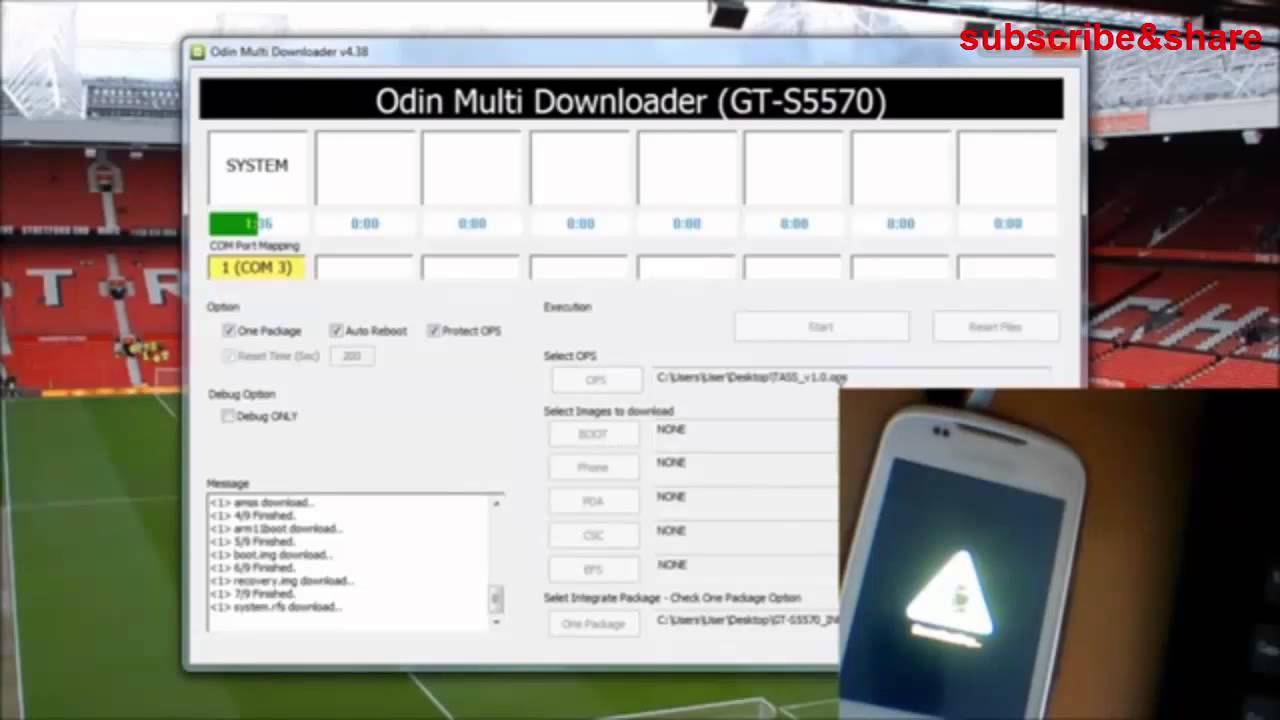Click the OPS file select button
1280x720 pixels.
pos(596,380)
